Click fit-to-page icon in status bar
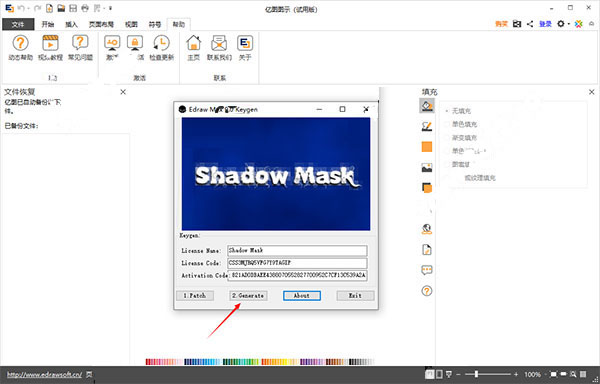Viewport: 600px width, 384px height. click(x=553, y=374)
